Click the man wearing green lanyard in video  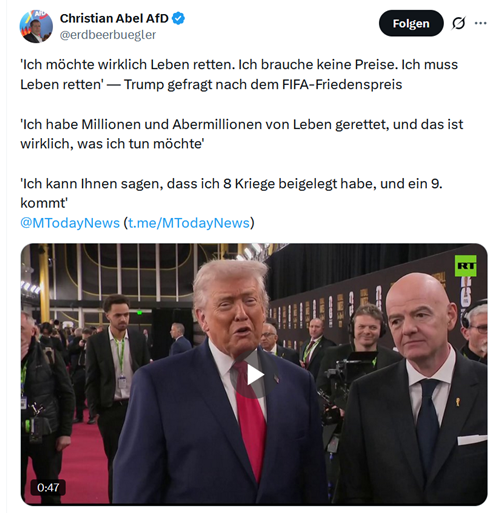pos(115,367)
